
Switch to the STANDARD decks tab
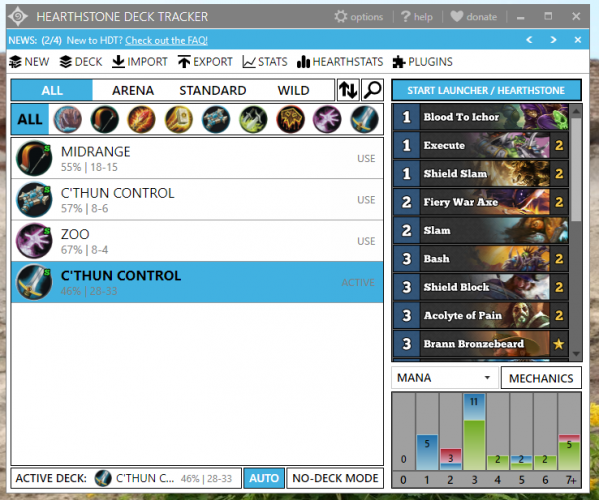[213, 91]
